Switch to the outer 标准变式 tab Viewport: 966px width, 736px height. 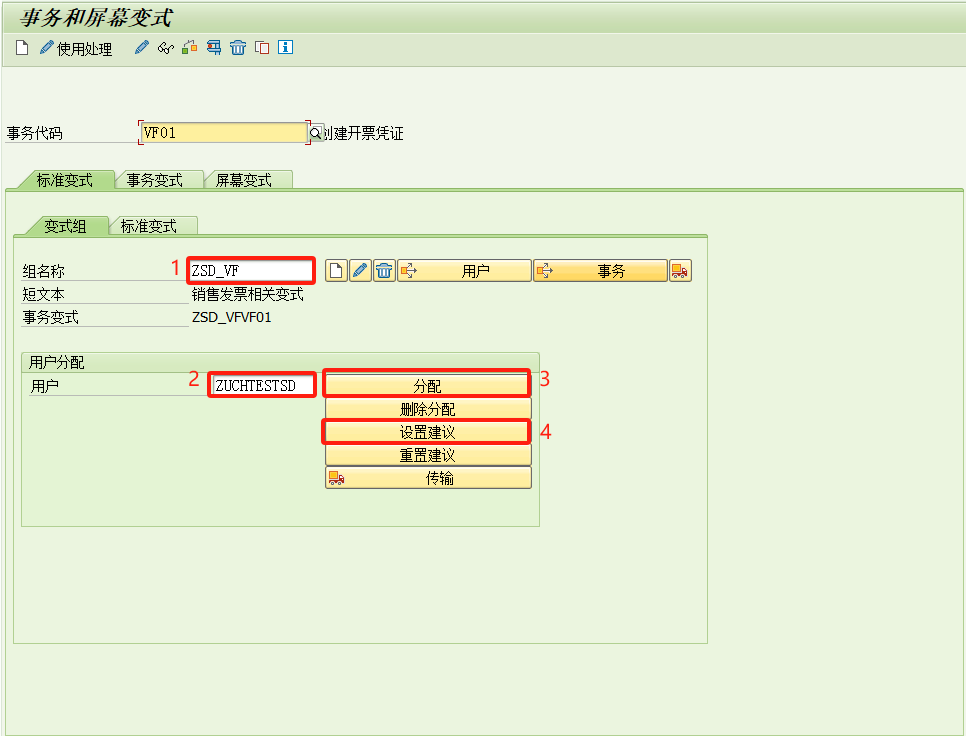65,180
